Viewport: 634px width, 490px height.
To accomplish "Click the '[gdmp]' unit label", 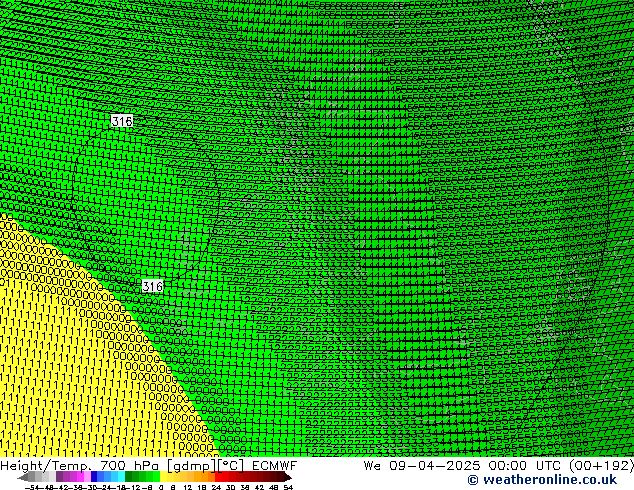I will tap(192, 466).
